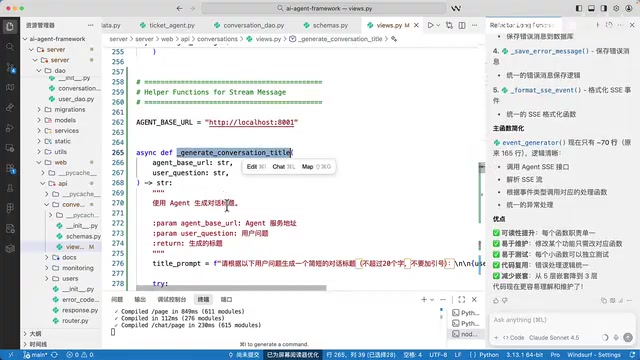This screenshot has height=360, width=640.
Task: Open the run button dropdown arrow
Action: (438, 25)
